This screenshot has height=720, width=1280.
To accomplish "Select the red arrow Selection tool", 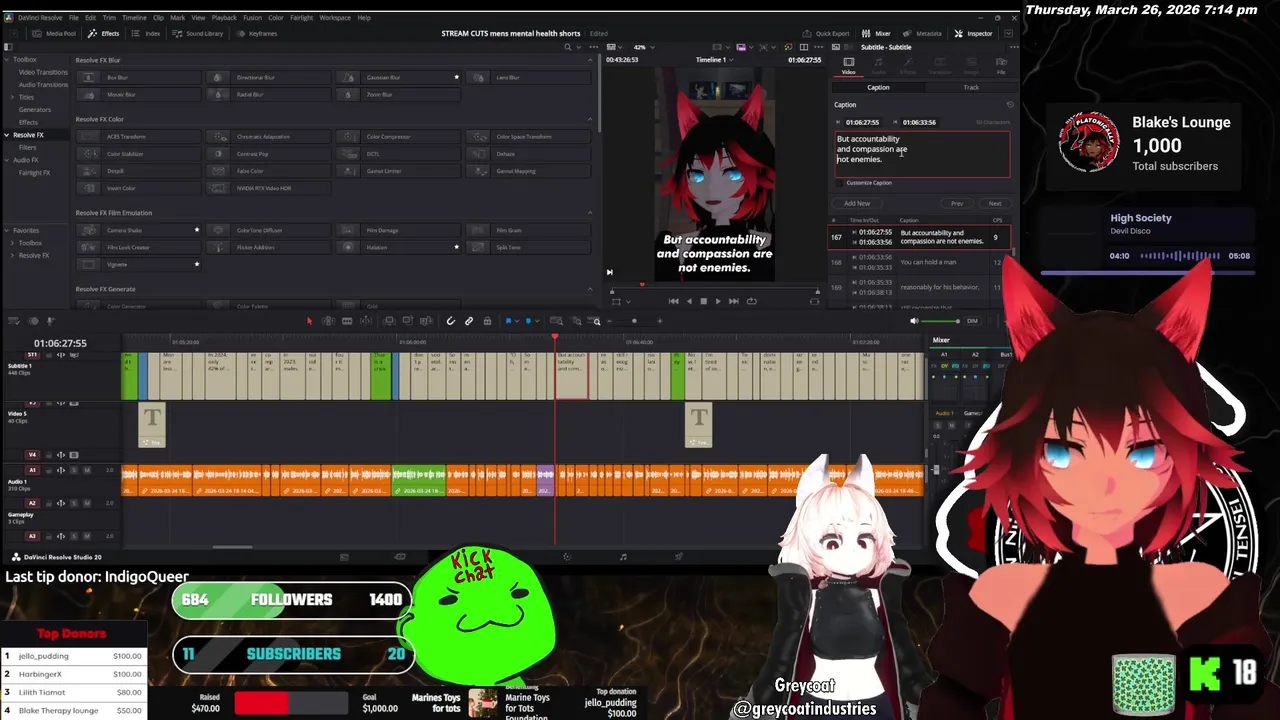I will click(309, 321).
